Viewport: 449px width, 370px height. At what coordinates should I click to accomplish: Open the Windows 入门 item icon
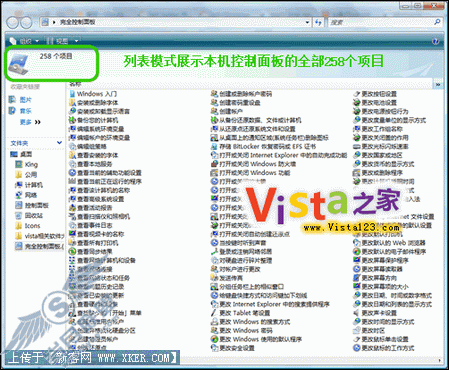tap(72, 94)
